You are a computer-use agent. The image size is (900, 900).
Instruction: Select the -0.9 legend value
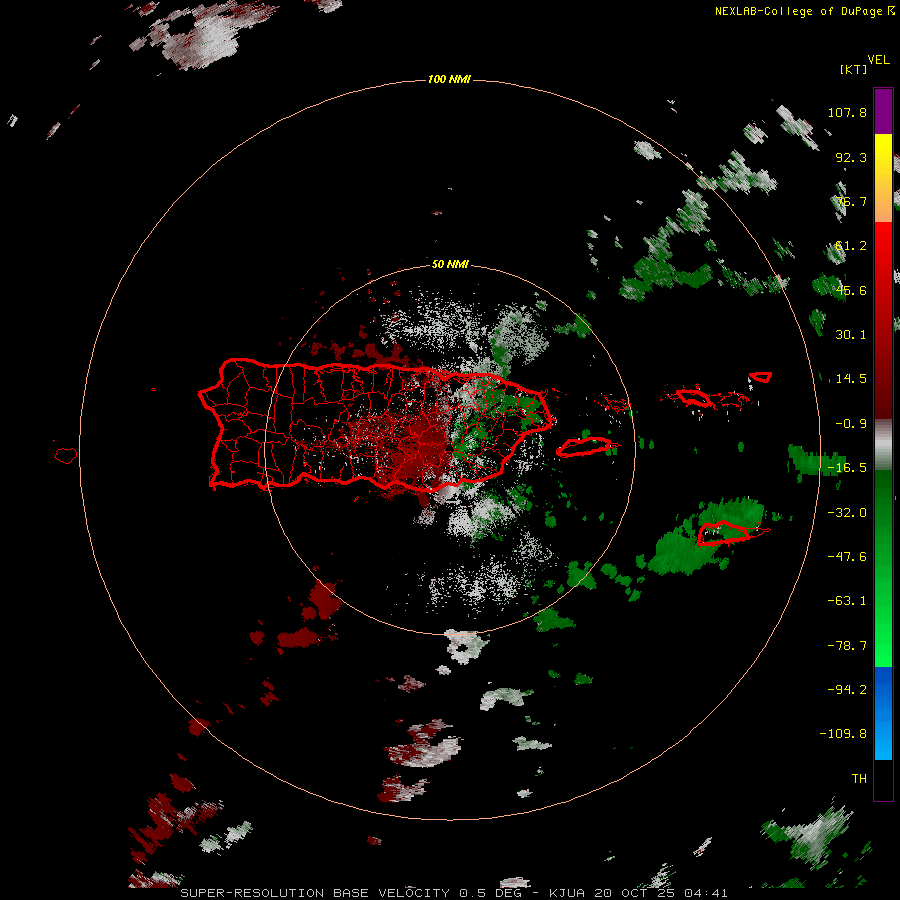(851, 424)
